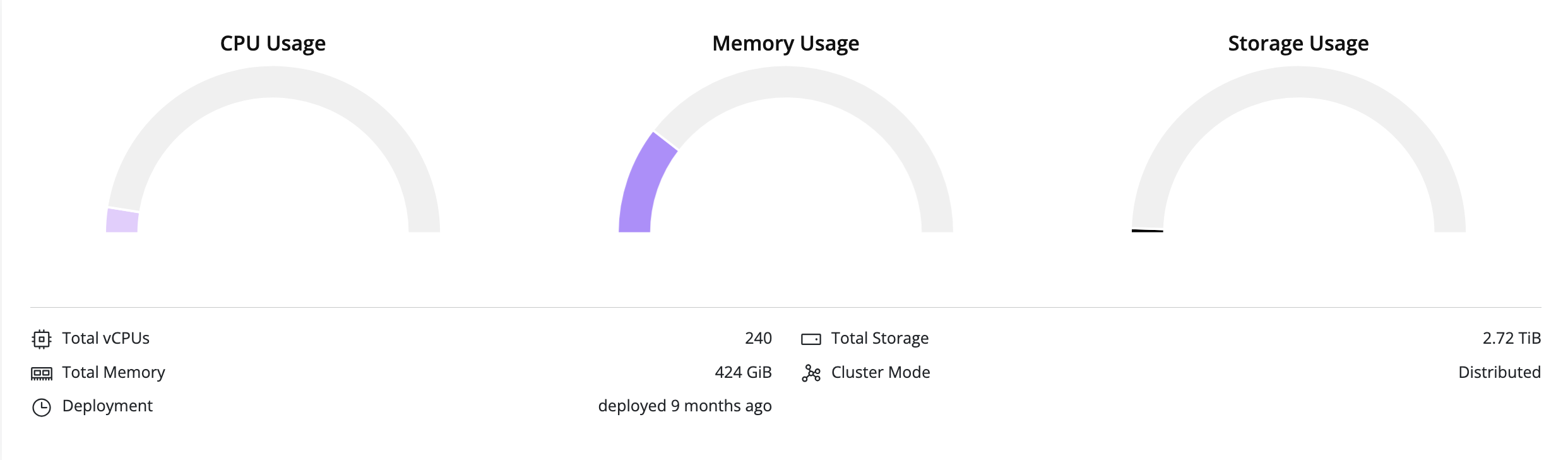Click the Cluster Mode network icon
Image resolution: width=1568 pixels, height=460 pixels.
pos(810,372)
